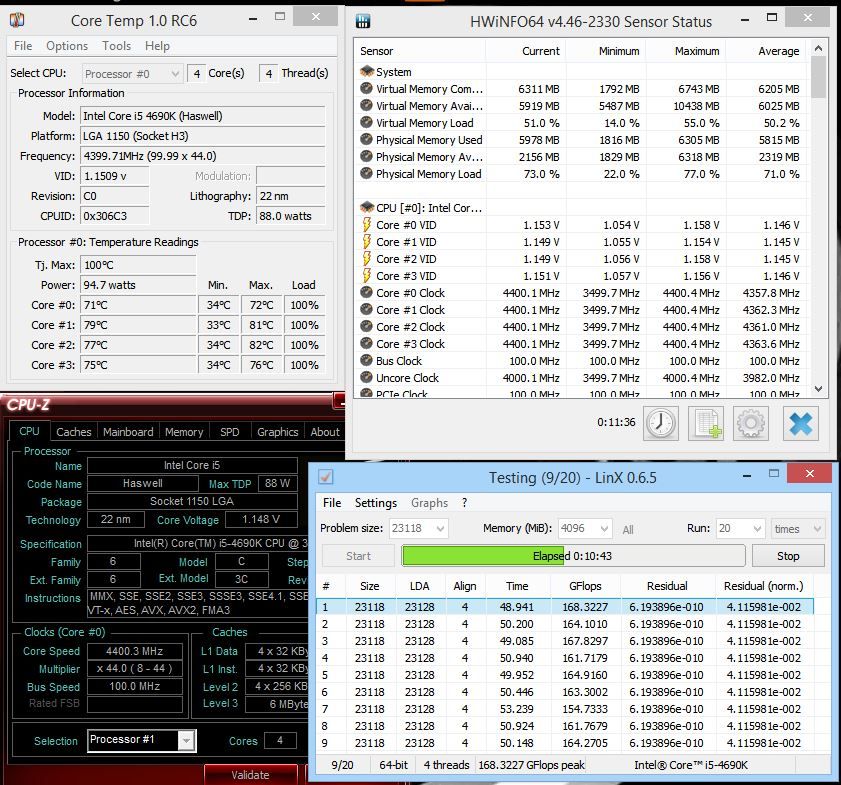Click the Bus Clock gauge icon

pyautogui.click(x=366, y=360)
